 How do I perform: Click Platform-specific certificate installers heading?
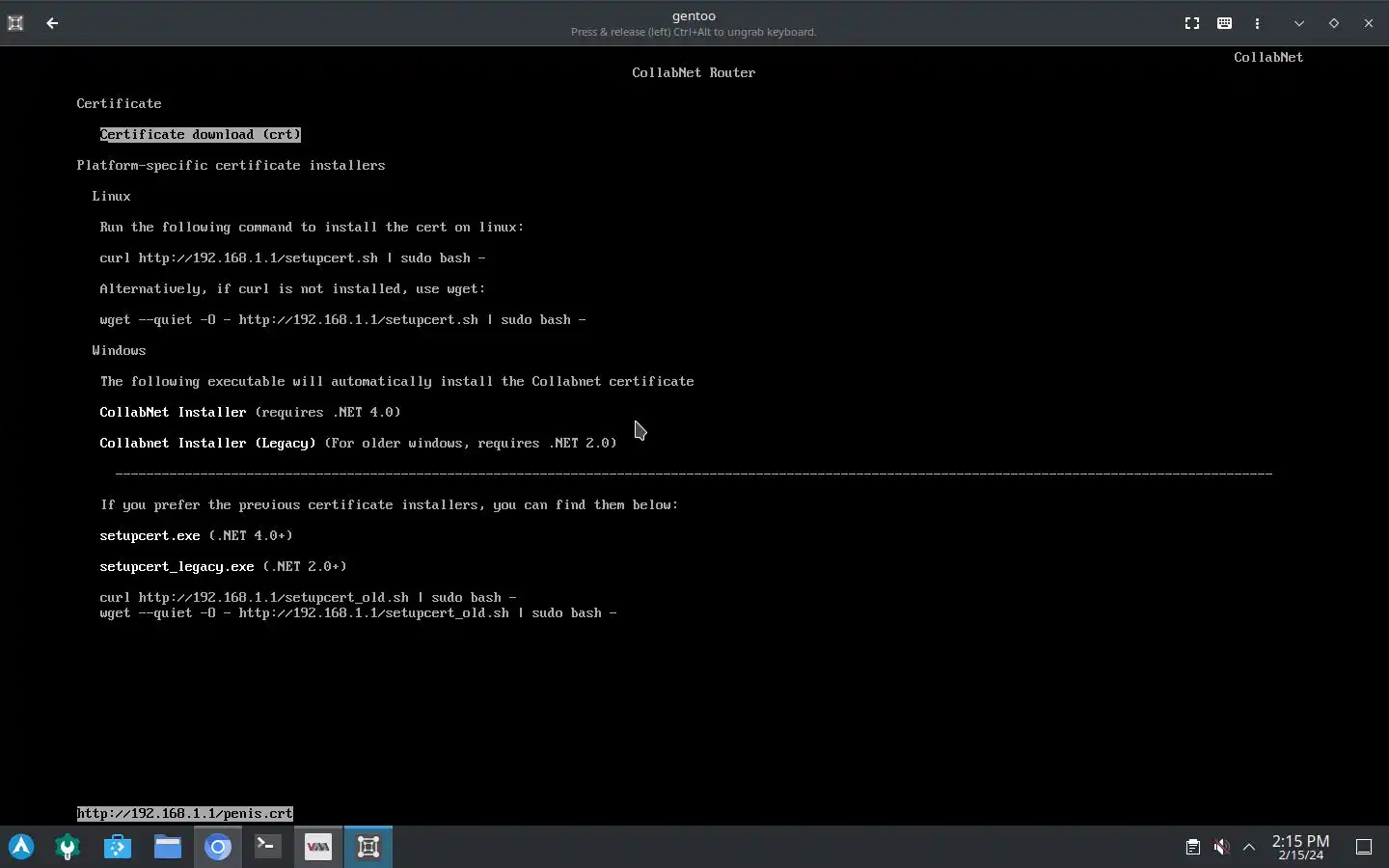[231, 165]
